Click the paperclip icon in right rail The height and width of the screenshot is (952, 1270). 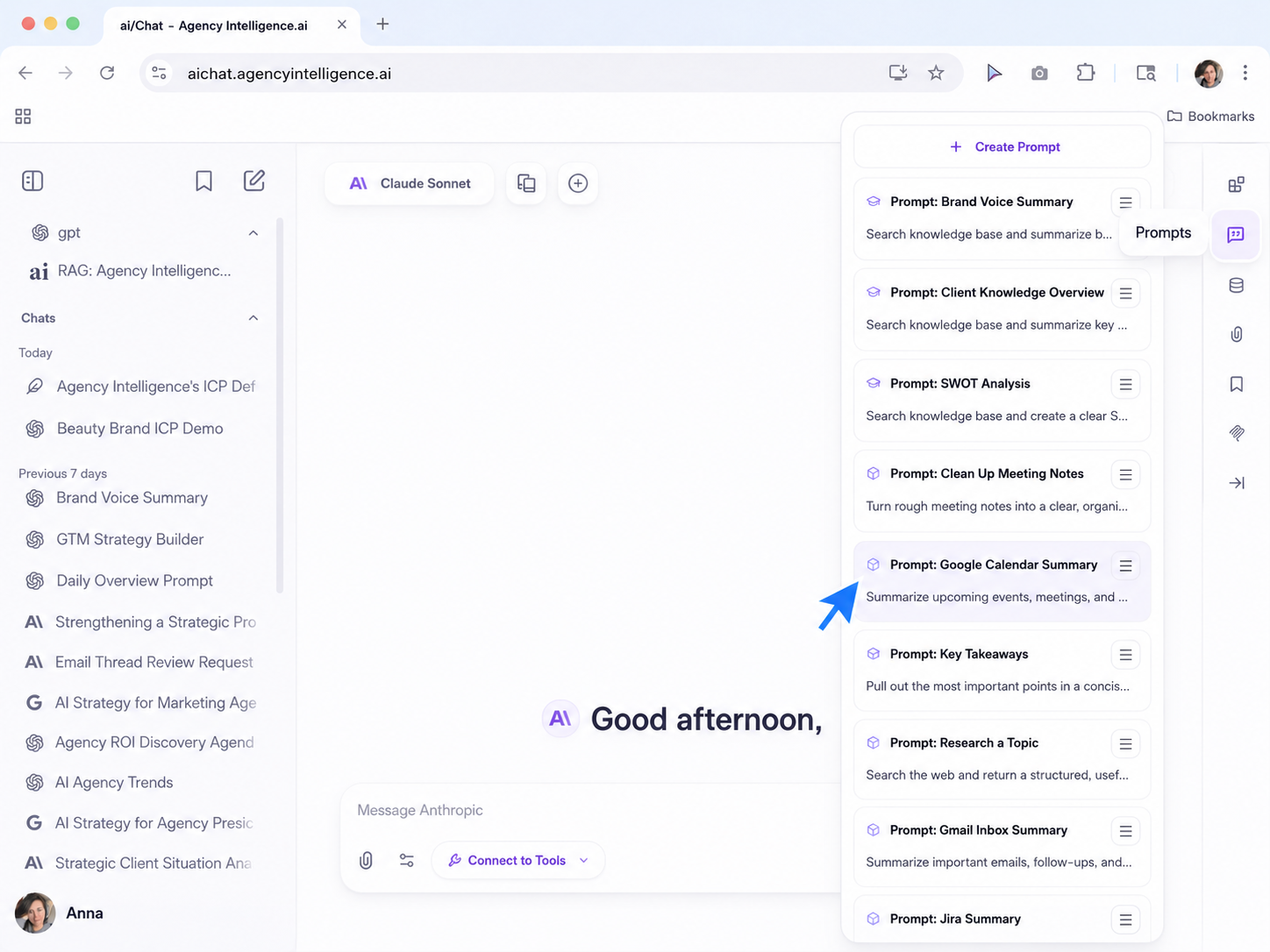1236,334
